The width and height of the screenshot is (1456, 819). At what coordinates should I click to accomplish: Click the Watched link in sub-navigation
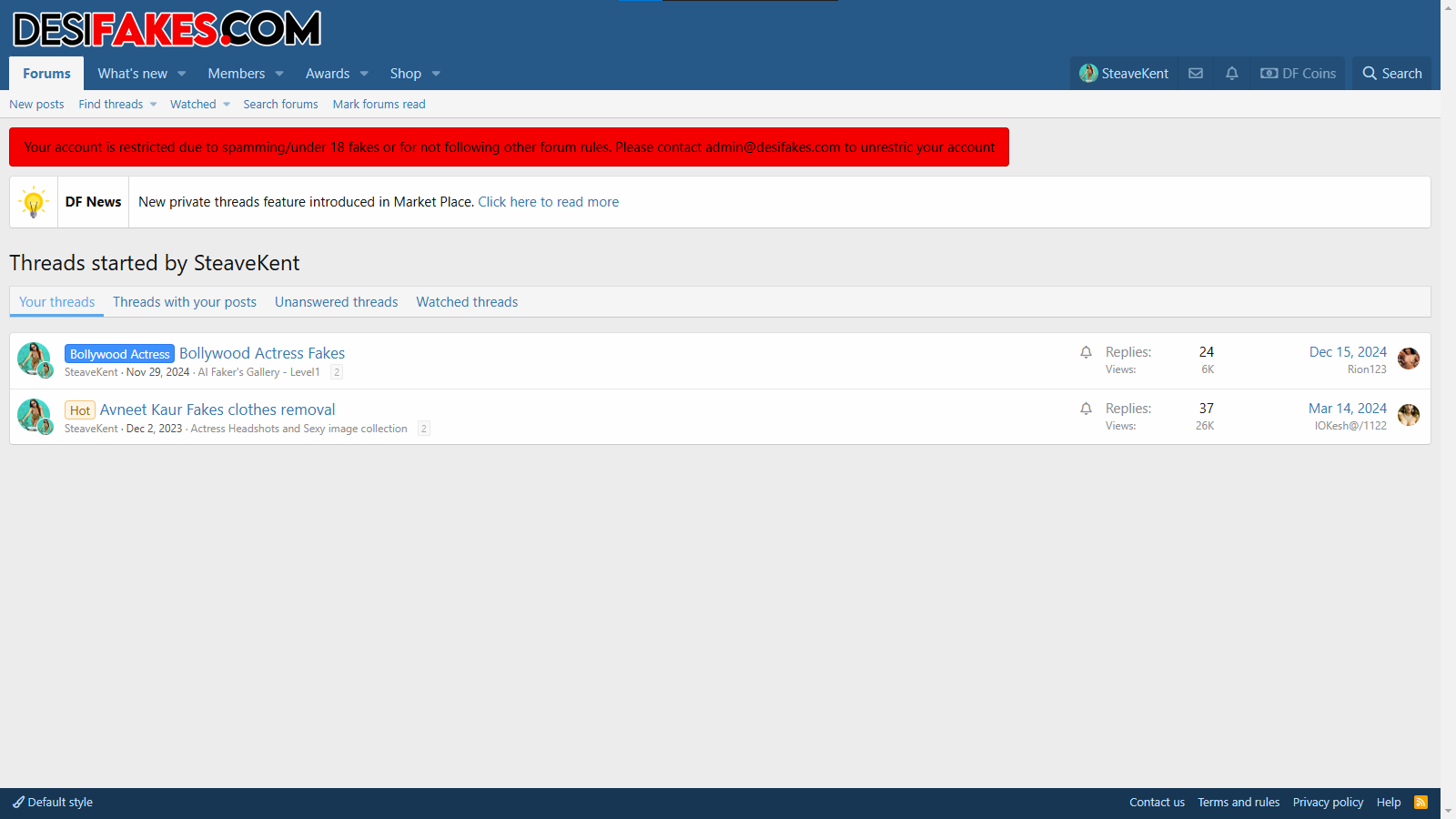(193, 105)
